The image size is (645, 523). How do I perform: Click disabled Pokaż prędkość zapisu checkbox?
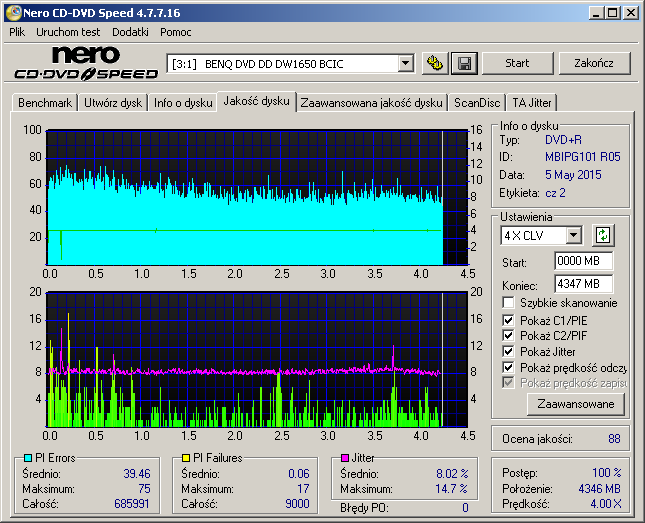tap(508, 383)
